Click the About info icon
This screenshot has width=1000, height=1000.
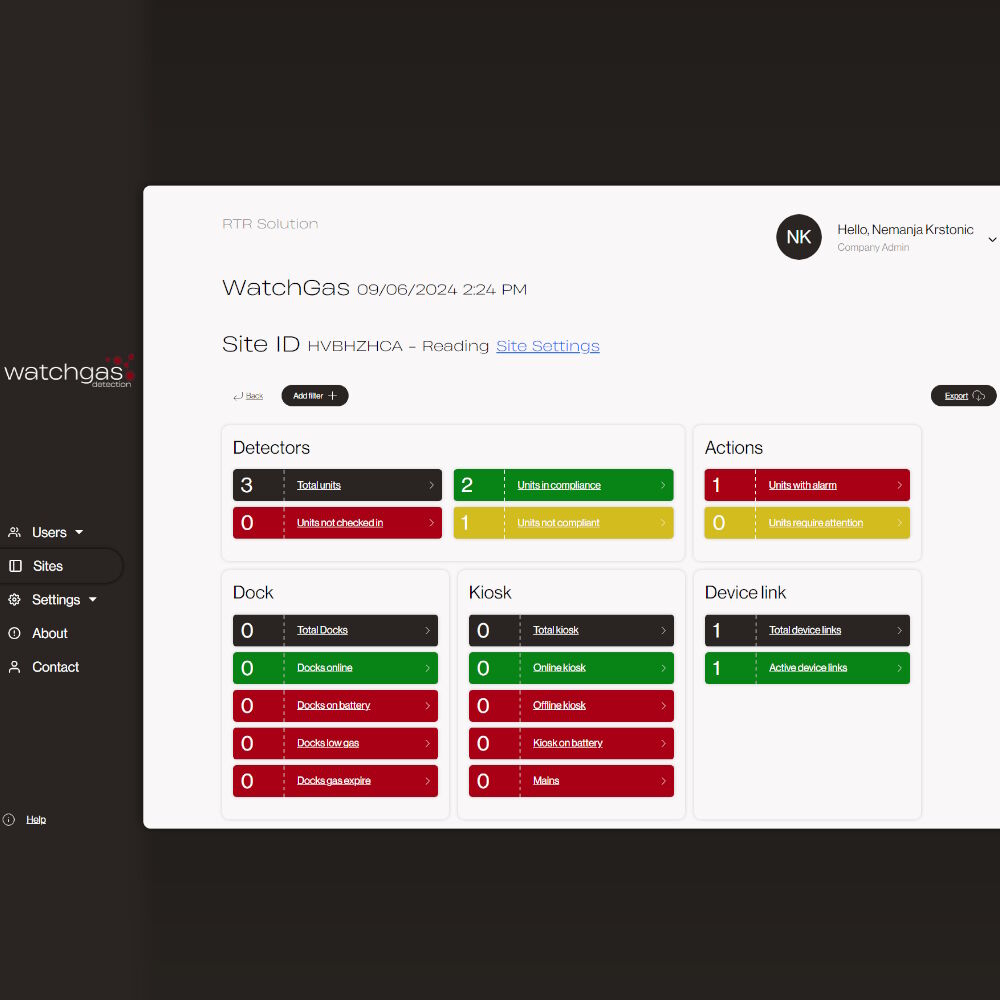pos(14,633)
